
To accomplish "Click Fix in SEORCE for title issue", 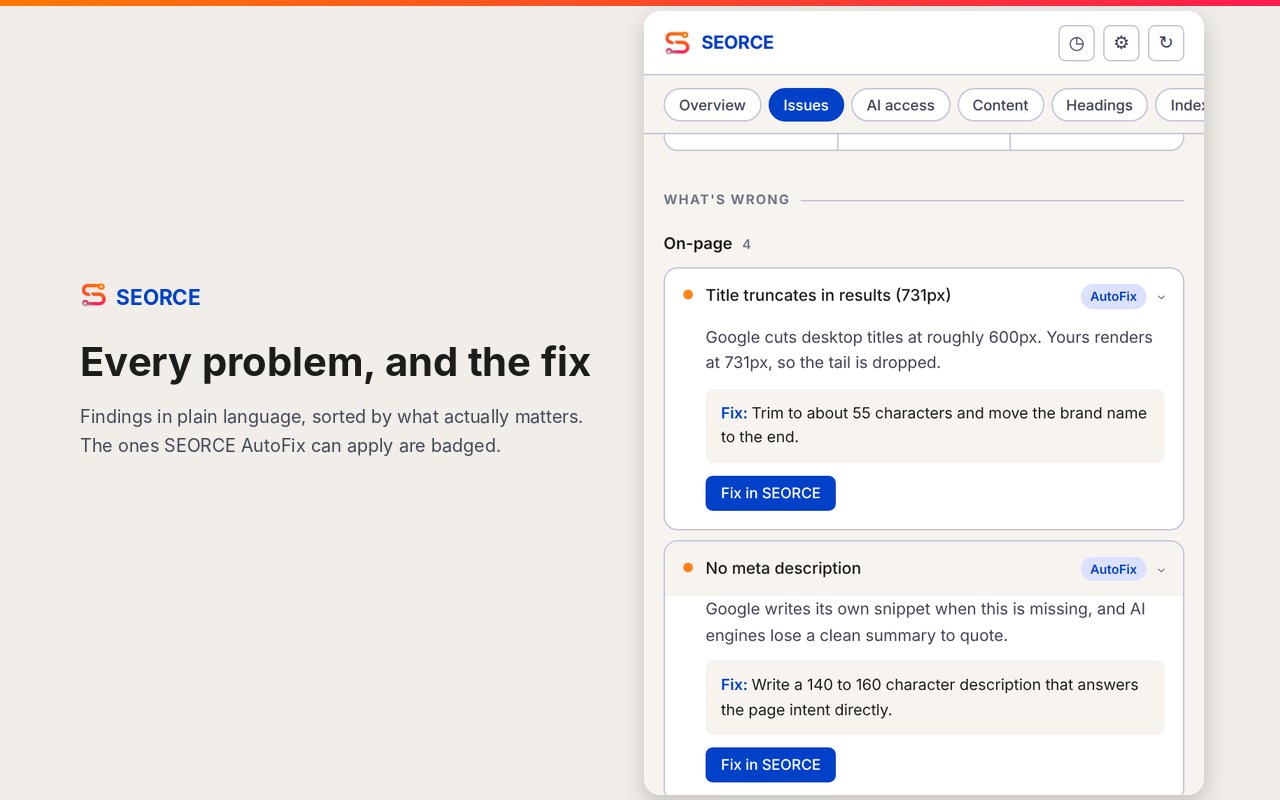I will coord(770,493).
